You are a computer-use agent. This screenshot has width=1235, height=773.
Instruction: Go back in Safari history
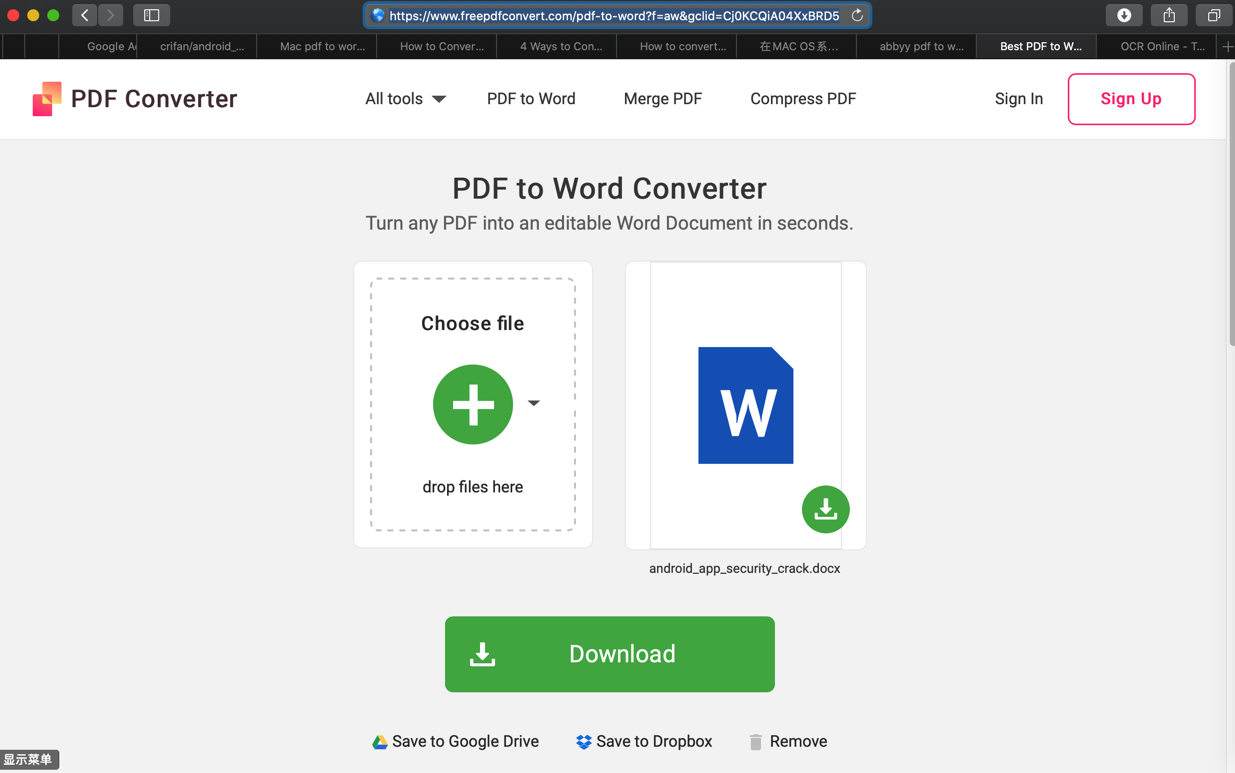coord(85,15)
